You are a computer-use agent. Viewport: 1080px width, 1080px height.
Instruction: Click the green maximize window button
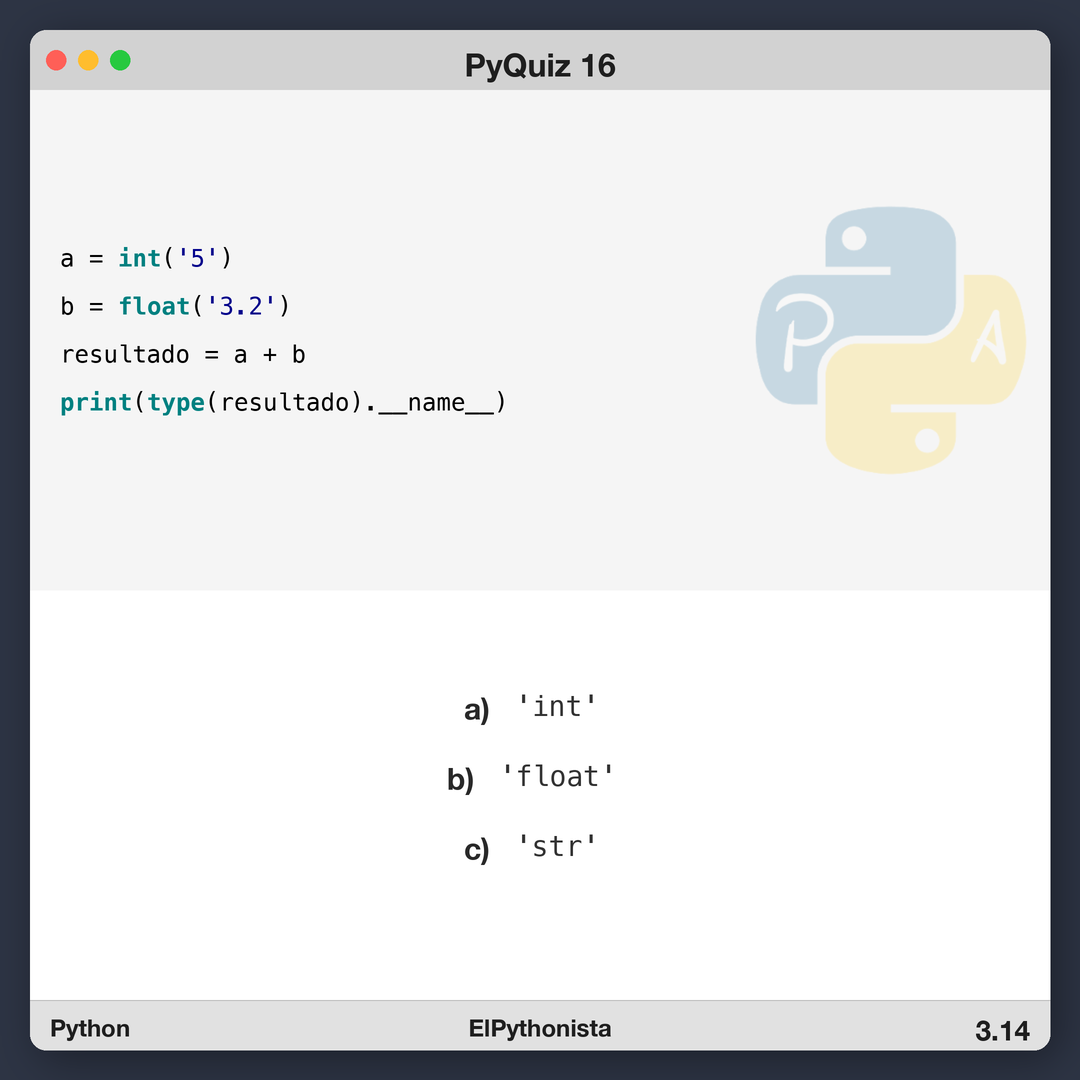click(x=120, y=60)
